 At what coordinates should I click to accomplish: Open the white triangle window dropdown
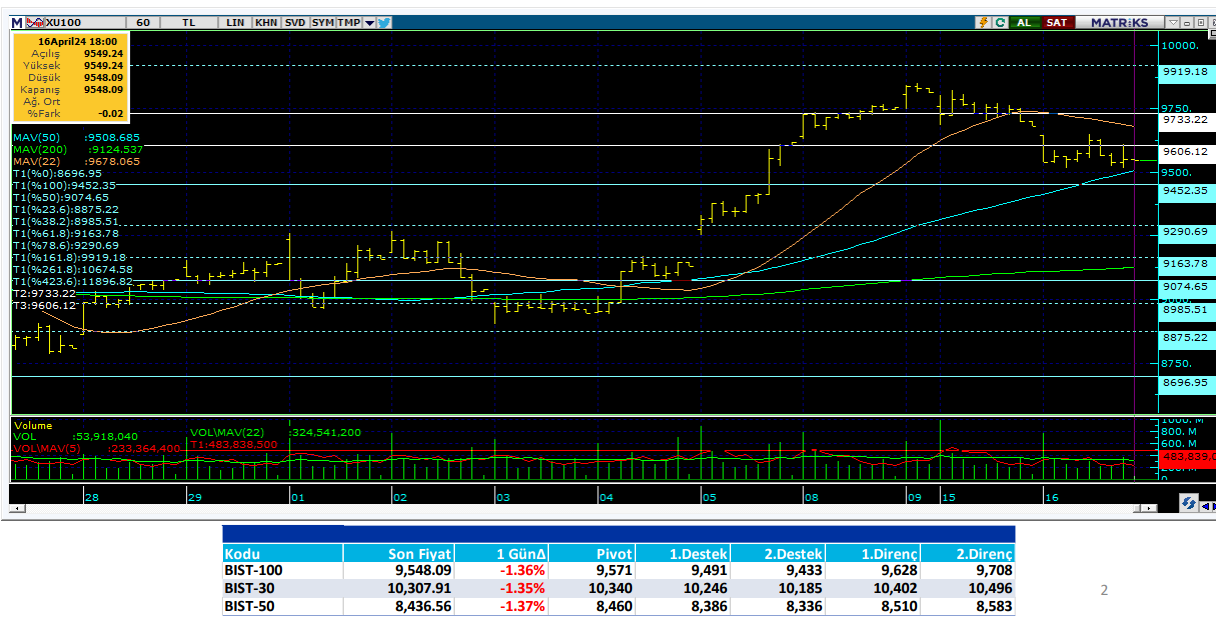tap(1174, 22)
